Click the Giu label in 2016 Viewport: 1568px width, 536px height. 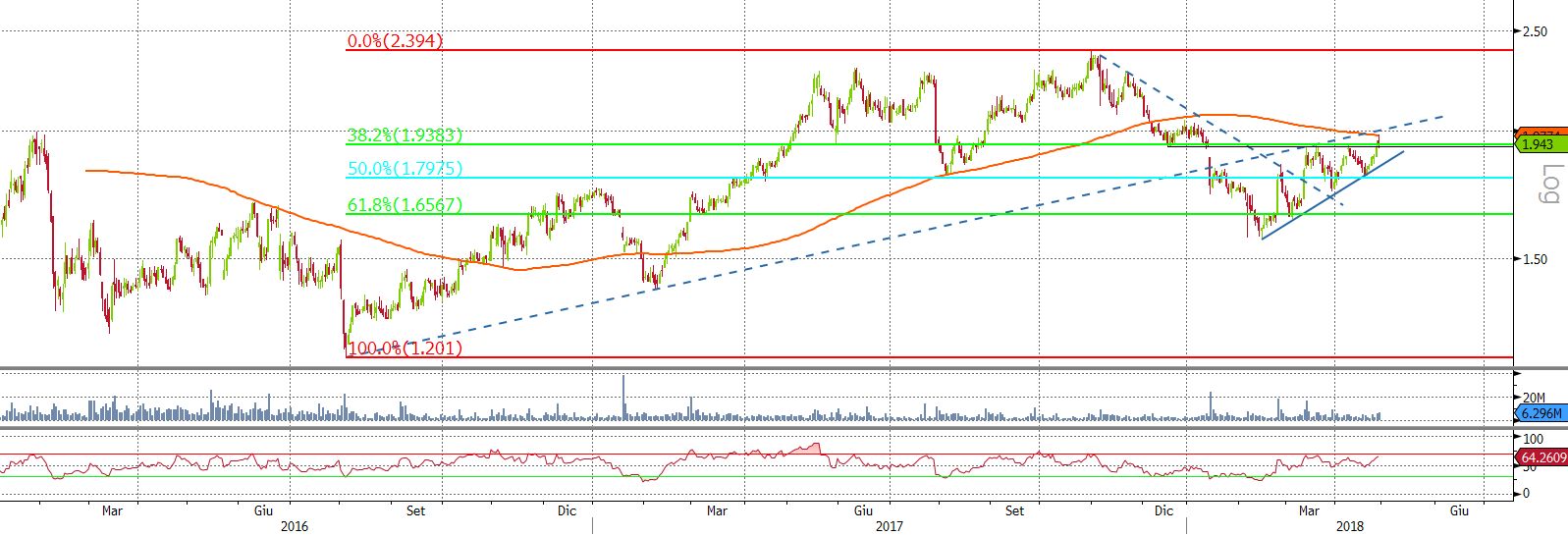pos(263,510)
